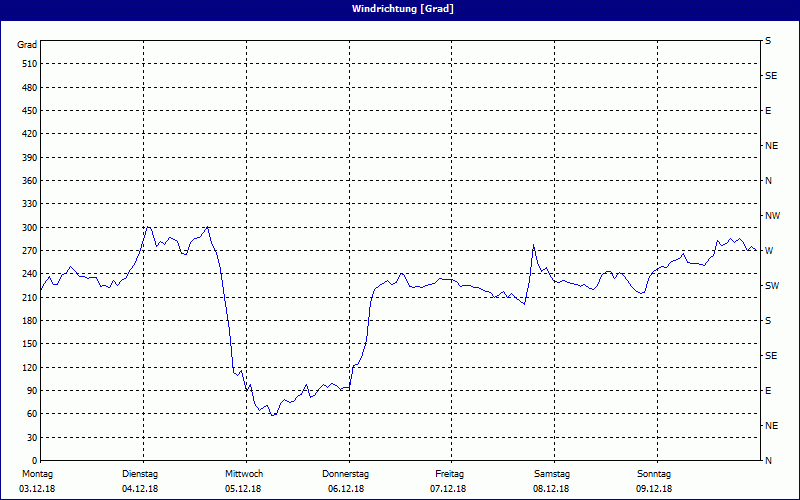Select the "210" y-axis value

click(x=30, y=297)
